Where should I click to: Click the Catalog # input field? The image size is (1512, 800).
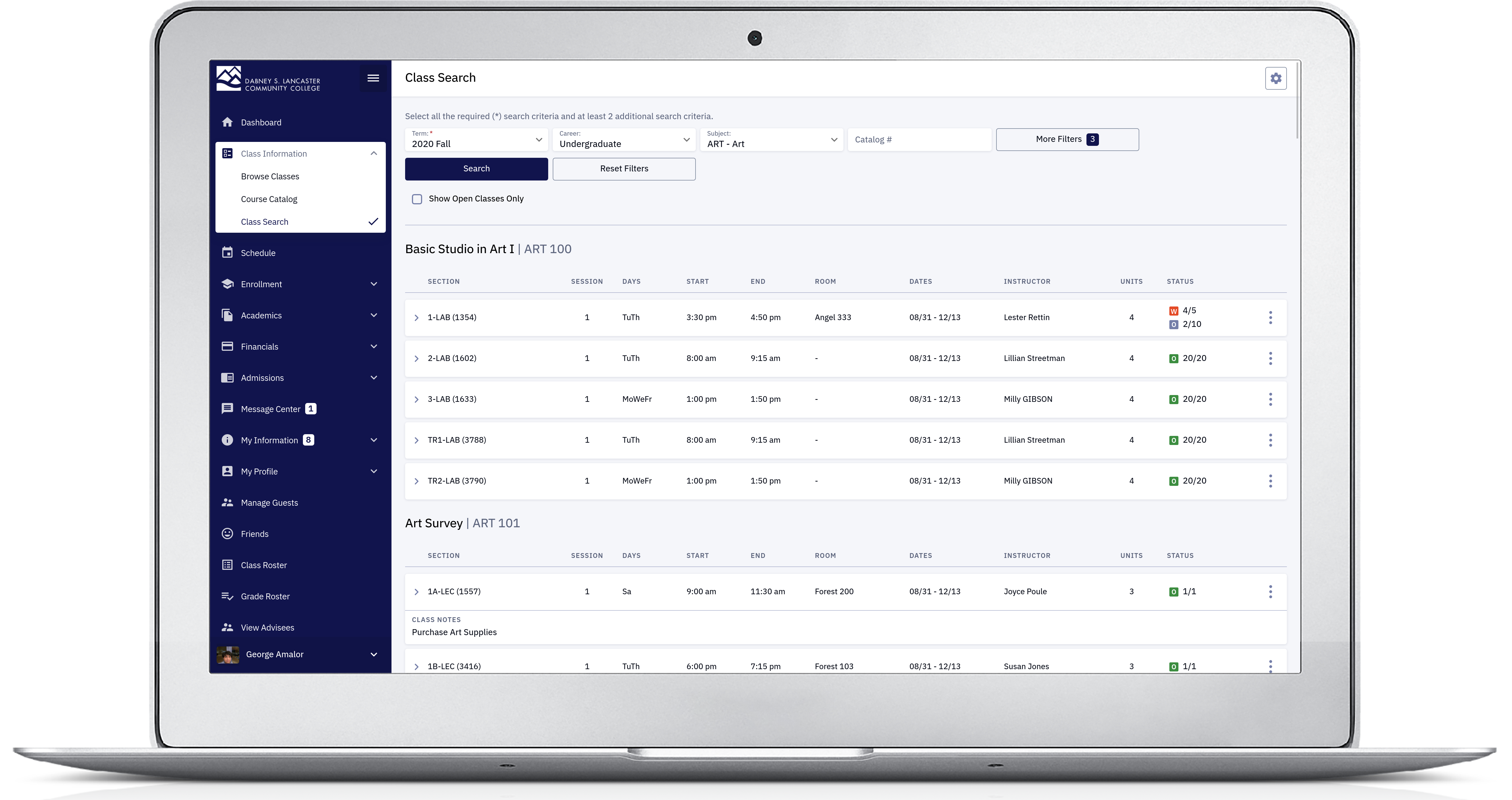tap(919, 140)
